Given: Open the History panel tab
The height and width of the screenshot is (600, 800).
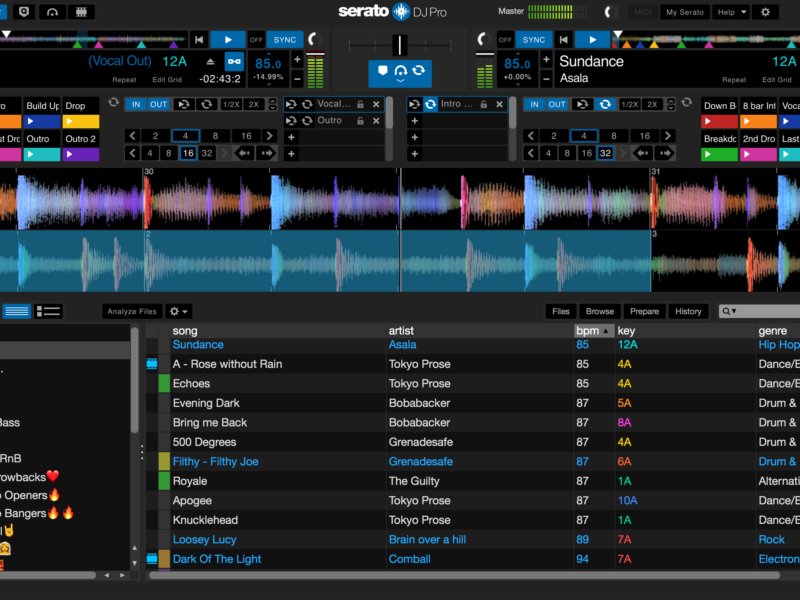Looking at the screenshot, I should 688,312.
